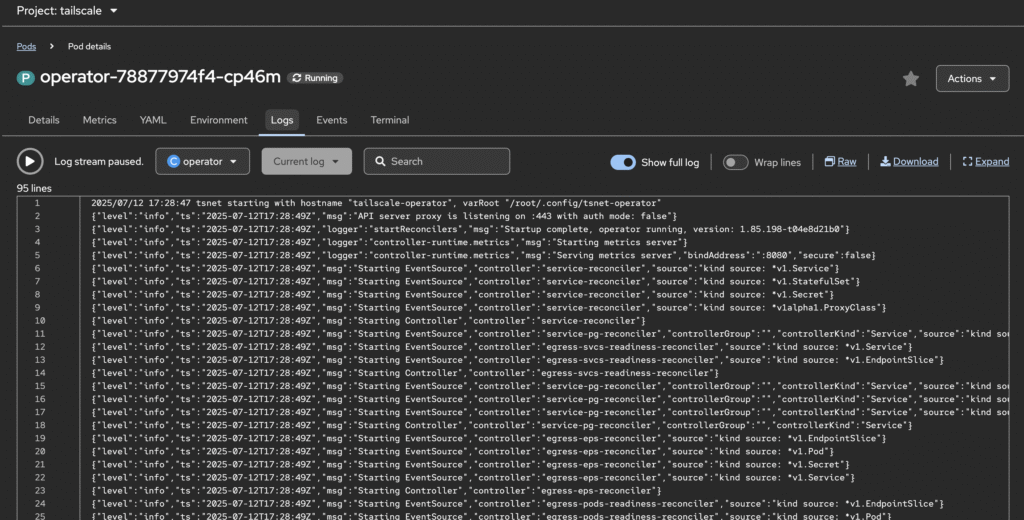Click log line 14 egress-svcs-readiness-reconciler Controller
1024x520 pixels.
[405, 373]
